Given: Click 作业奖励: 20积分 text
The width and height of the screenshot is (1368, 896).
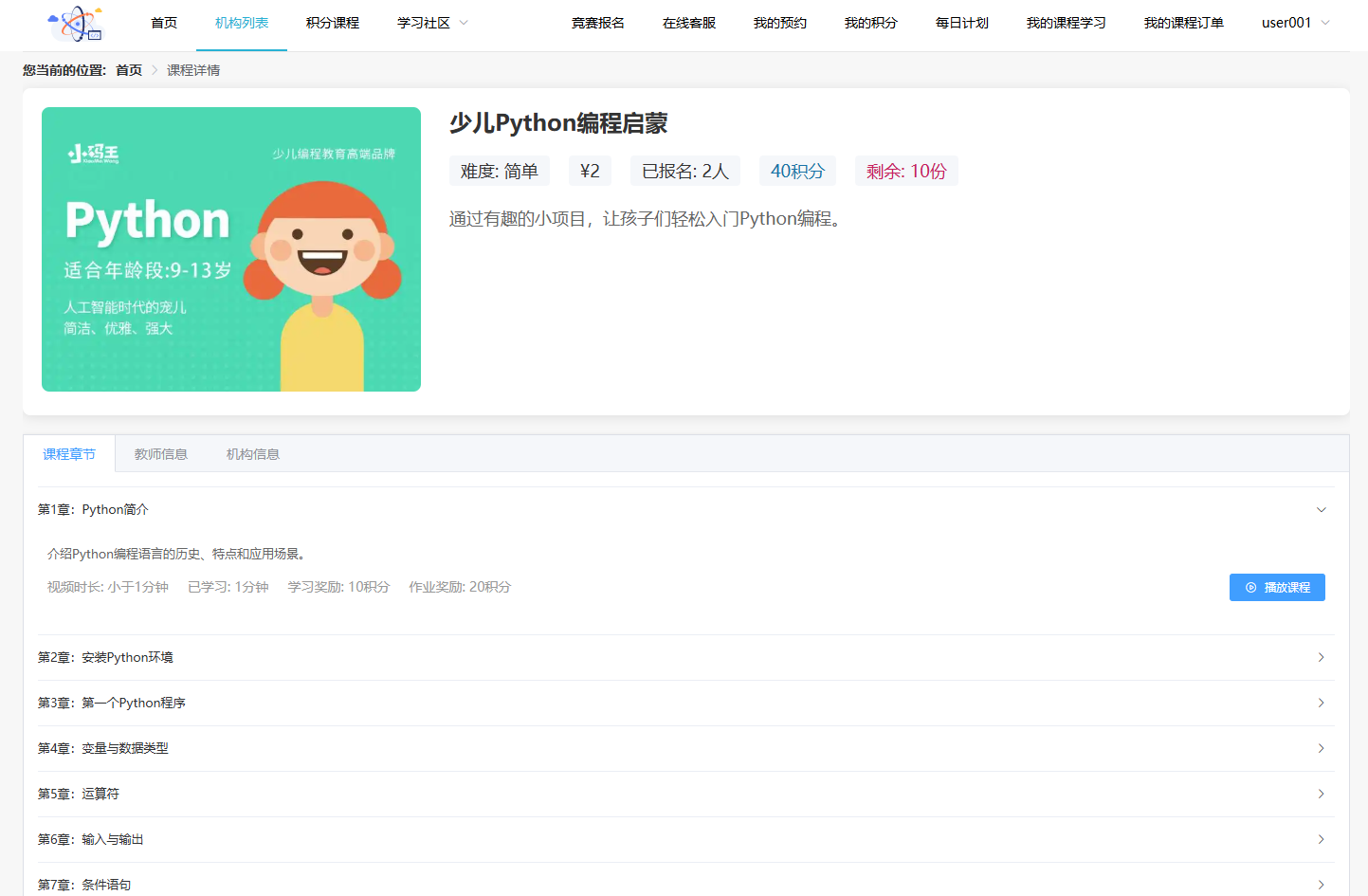Looking at the screenshot, I should (460, 587).
